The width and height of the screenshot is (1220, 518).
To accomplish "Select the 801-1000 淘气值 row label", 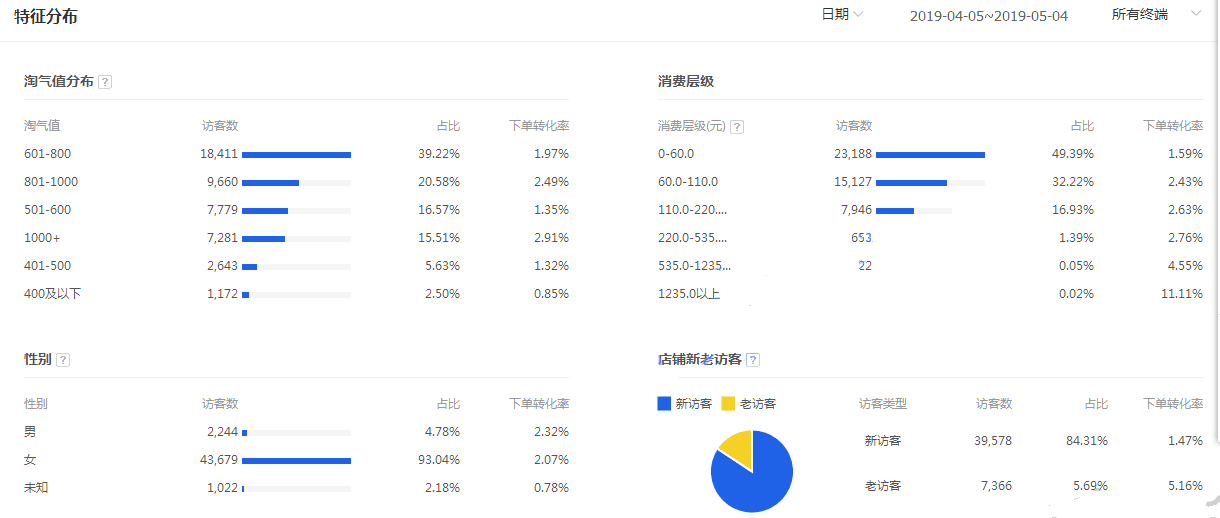I will point(51,182).
